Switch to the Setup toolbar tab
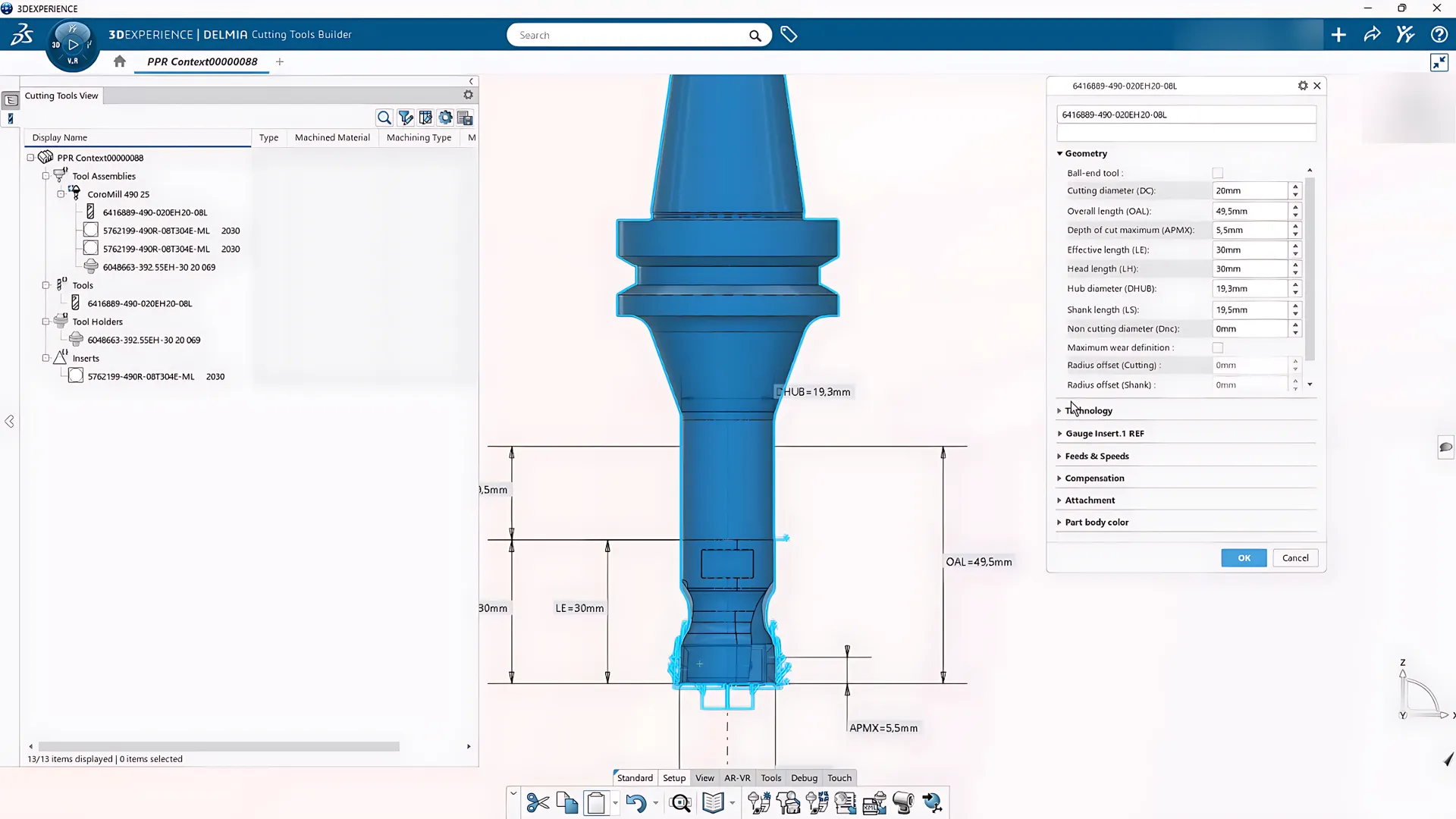This screenshot has width=1456, height=819. point(673,778)
